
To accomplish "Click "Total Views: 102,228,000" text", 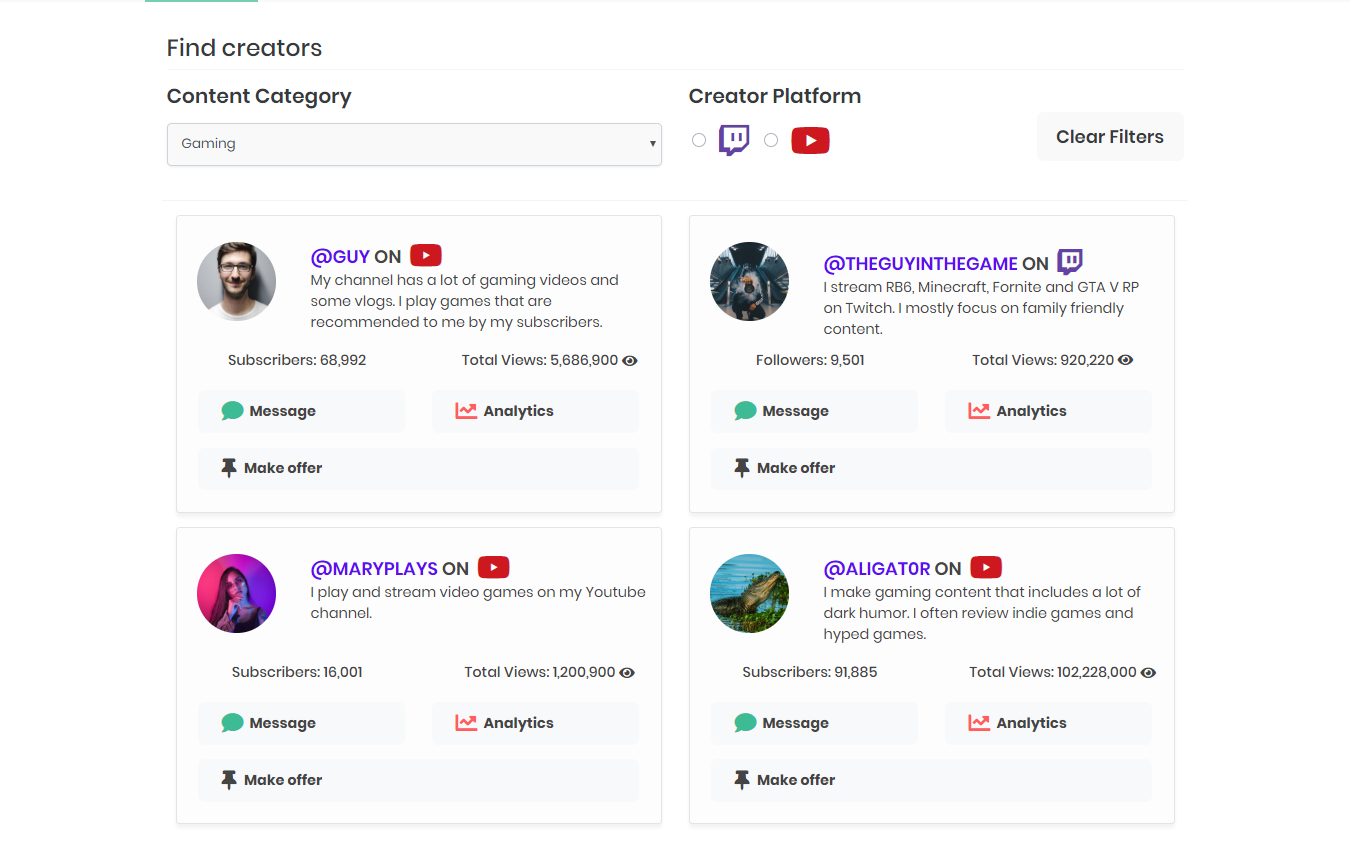I will (x=1053, y=672).
